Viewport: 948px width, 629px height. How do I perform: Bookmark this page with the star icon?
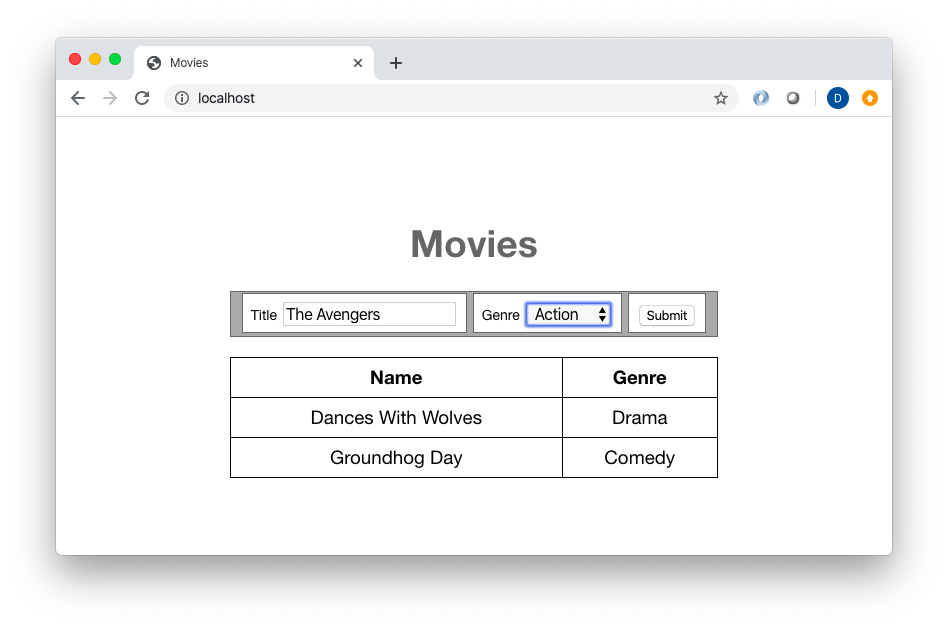tap(721, 98)
